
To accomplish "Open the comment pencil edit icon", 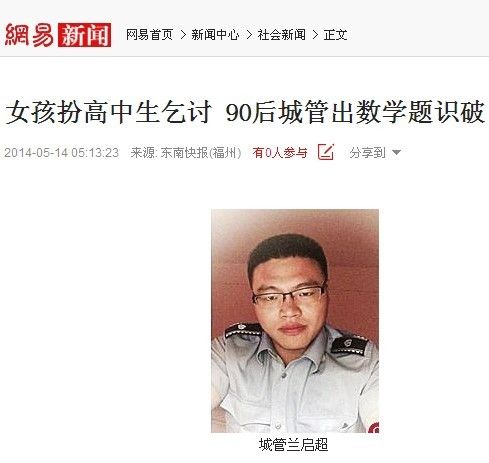I will point(326,152).
